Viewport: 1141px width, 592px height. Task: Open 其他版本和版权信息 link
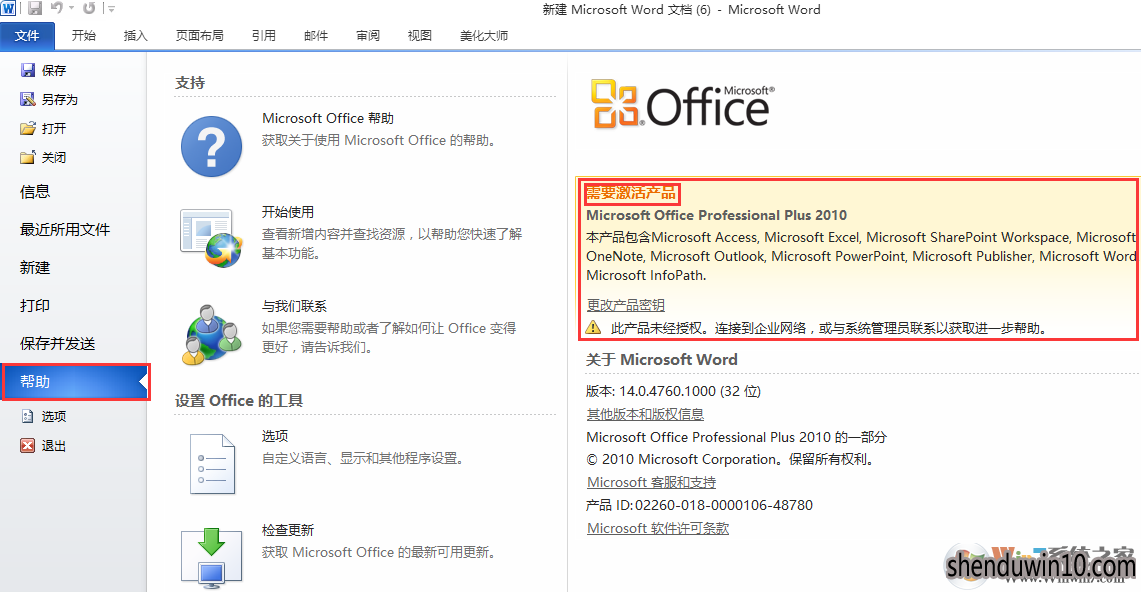pyautogui.click(x=645, y=414)
